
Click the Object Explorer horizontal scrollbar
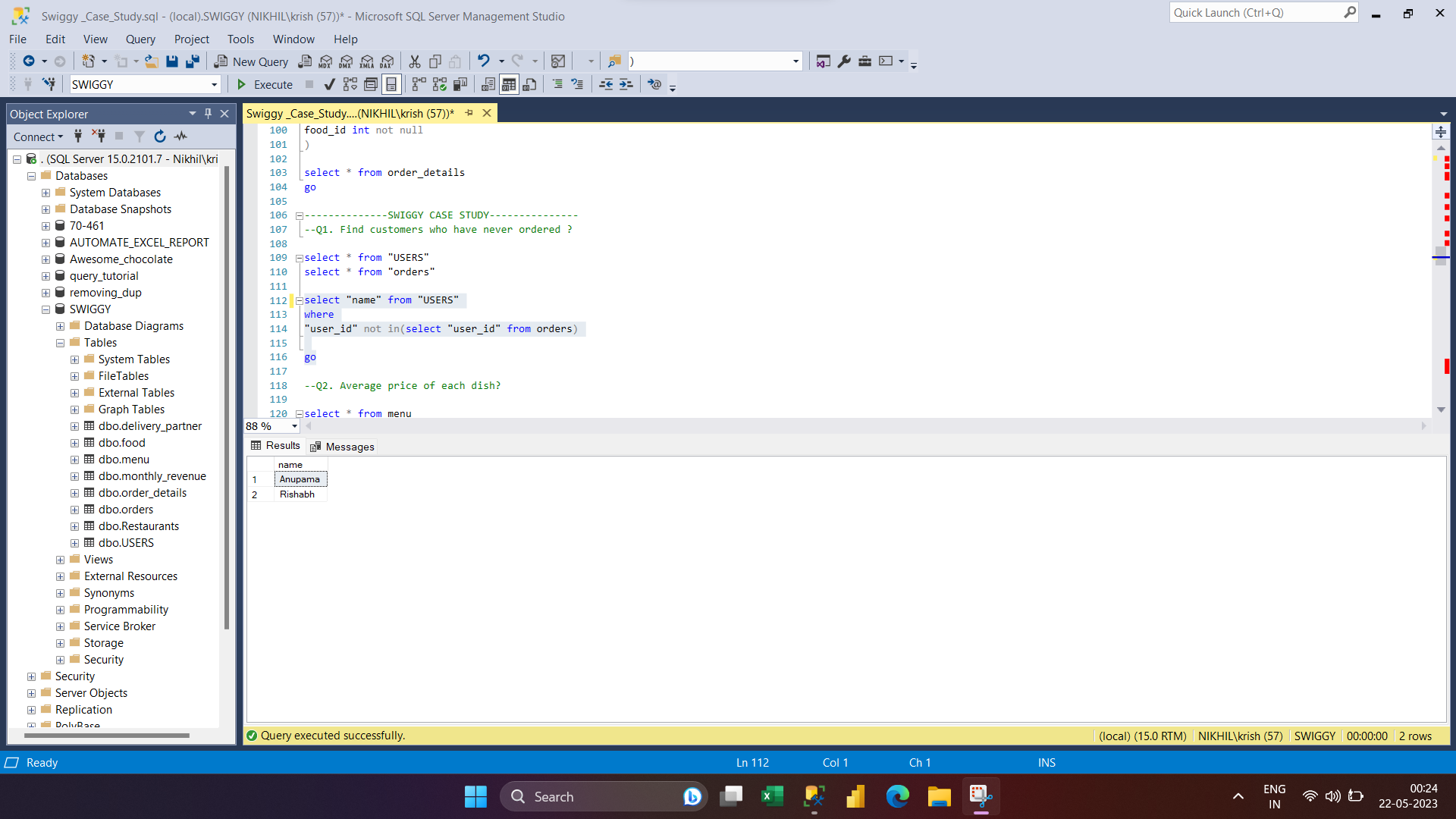click(107, 736)
